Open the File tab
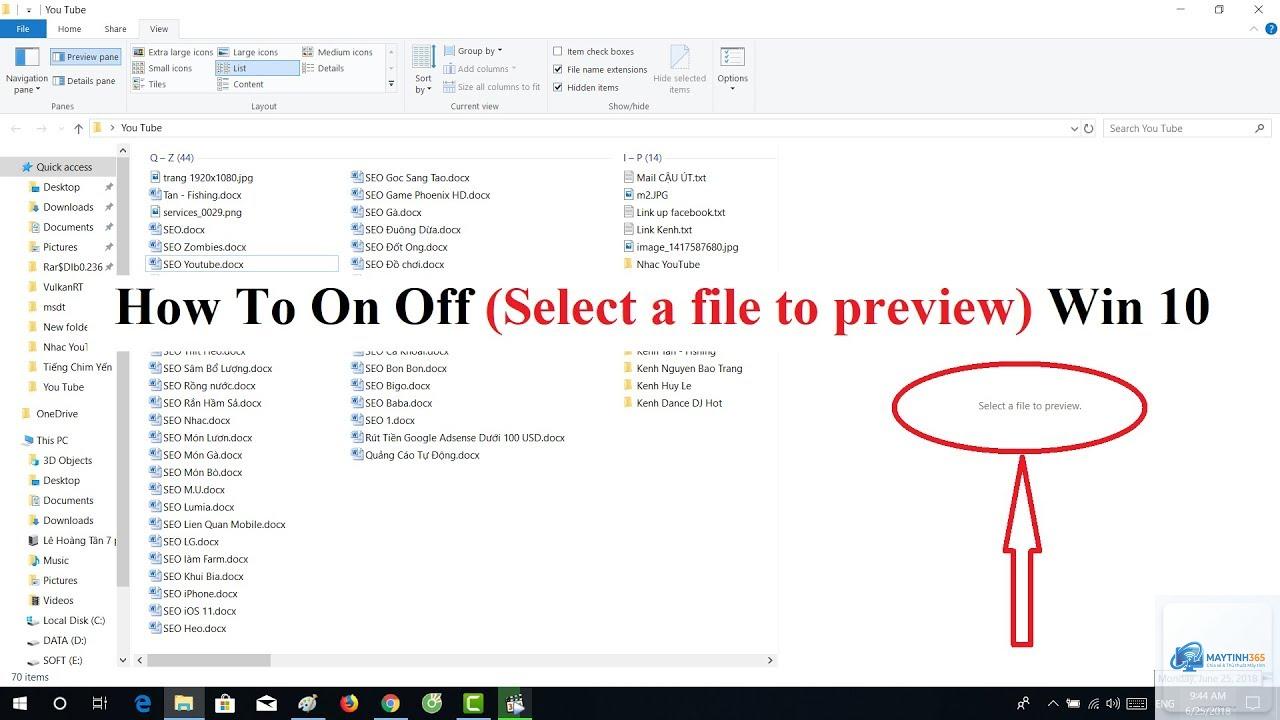The height and width of the screenshot is (720, 1280). pos(23,29)
